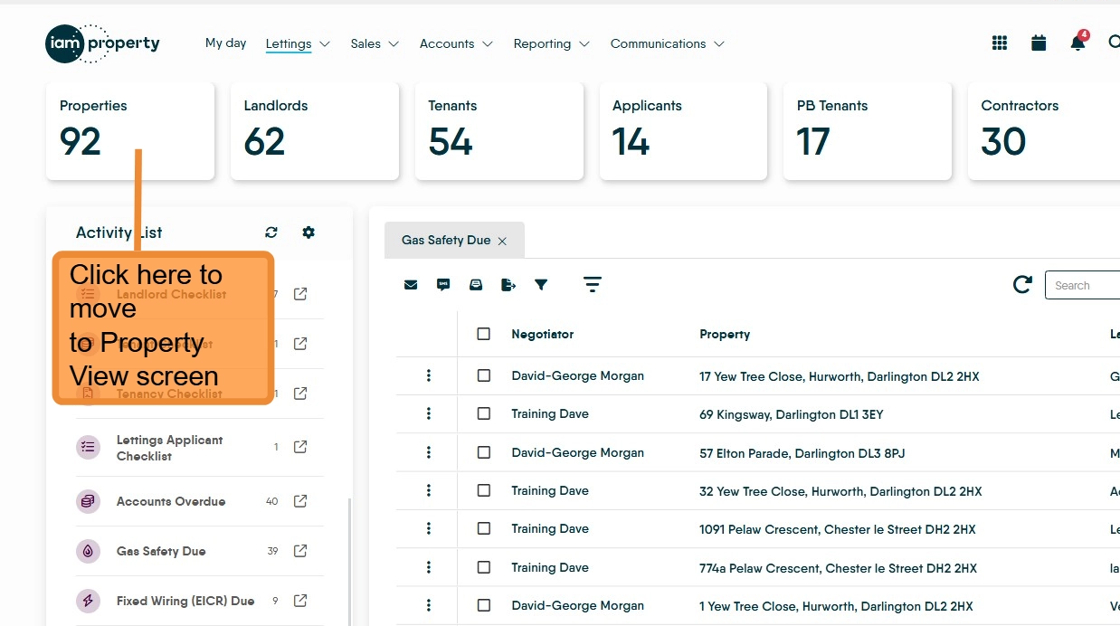
Task: Open 17 Yew Tree Close property link
Action: point(839,377)
